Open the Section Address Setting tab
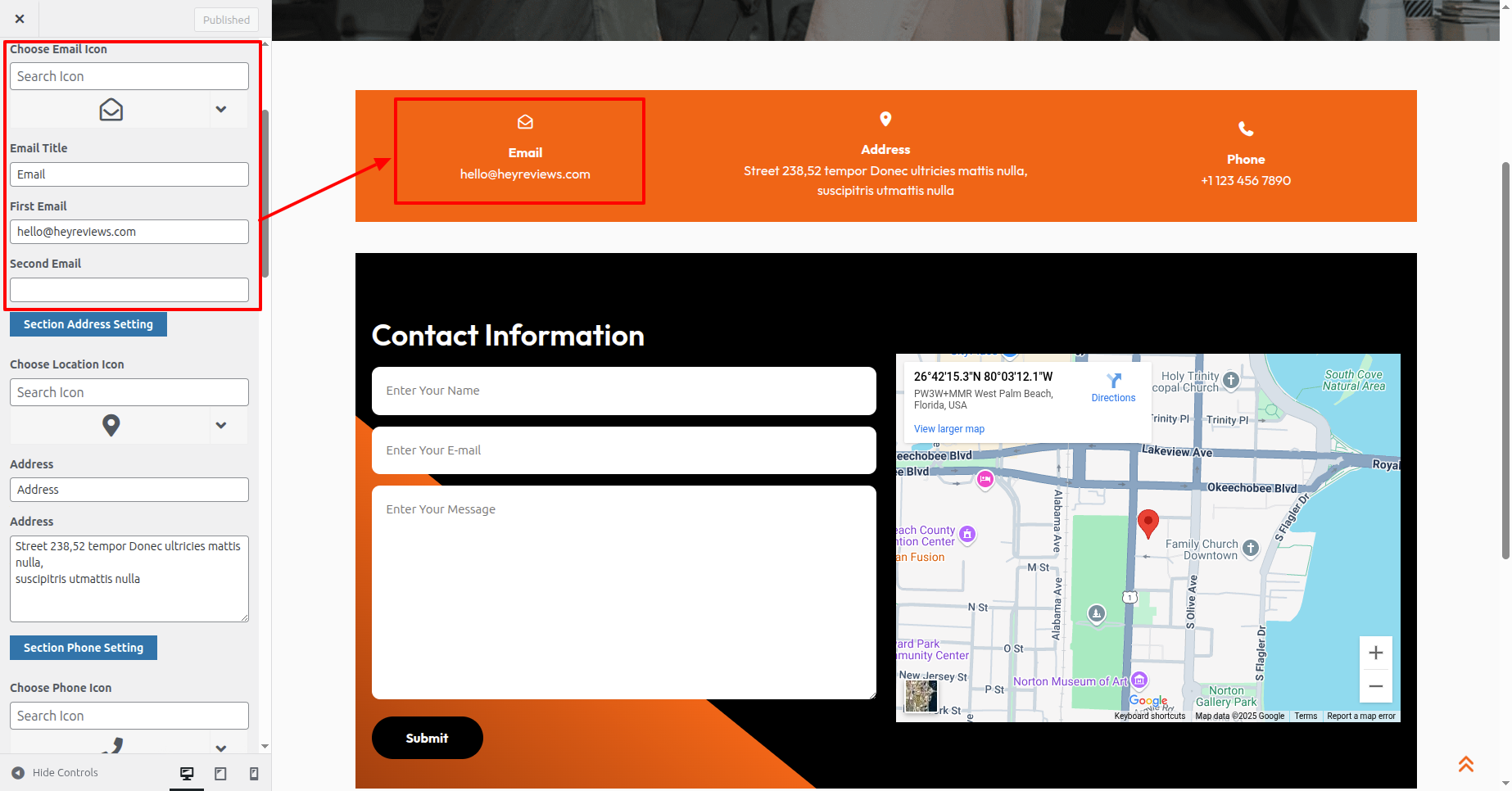 point(88,324)
